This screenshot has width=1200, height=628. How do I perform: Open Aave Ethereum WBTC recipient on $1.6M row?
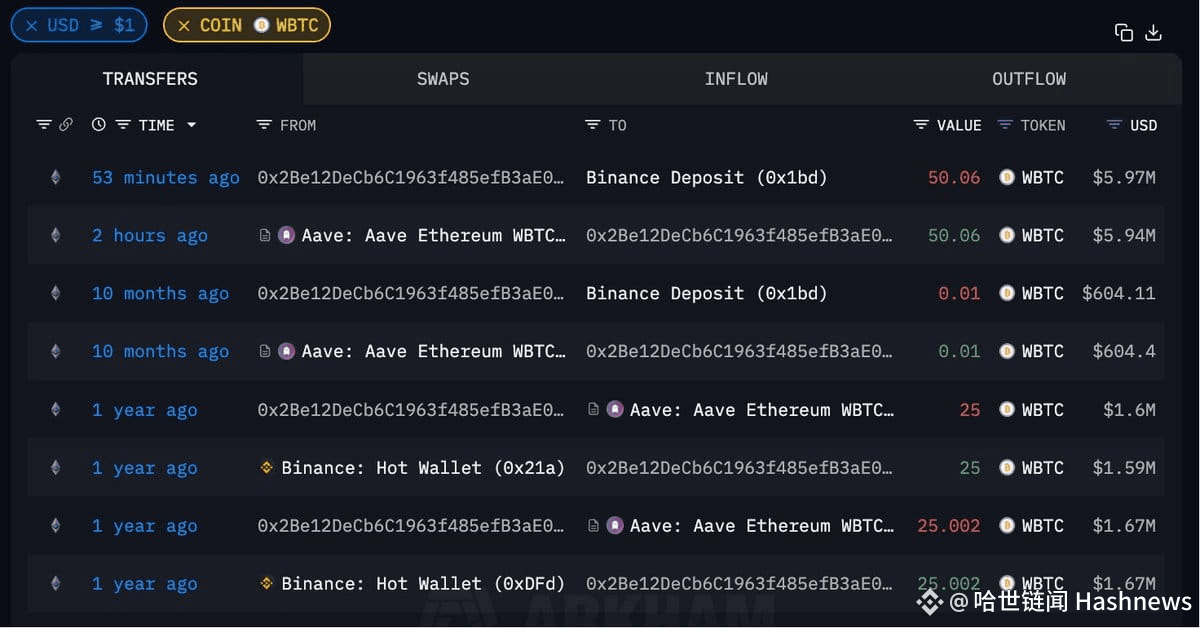[x=762, y=410]
